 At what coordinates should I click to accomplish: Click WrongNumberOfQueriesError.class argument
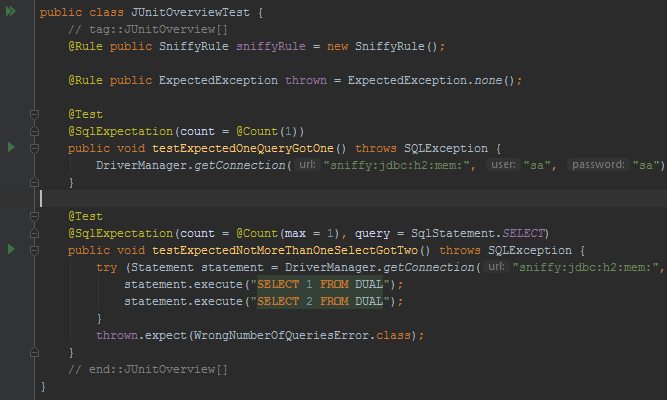302,335
